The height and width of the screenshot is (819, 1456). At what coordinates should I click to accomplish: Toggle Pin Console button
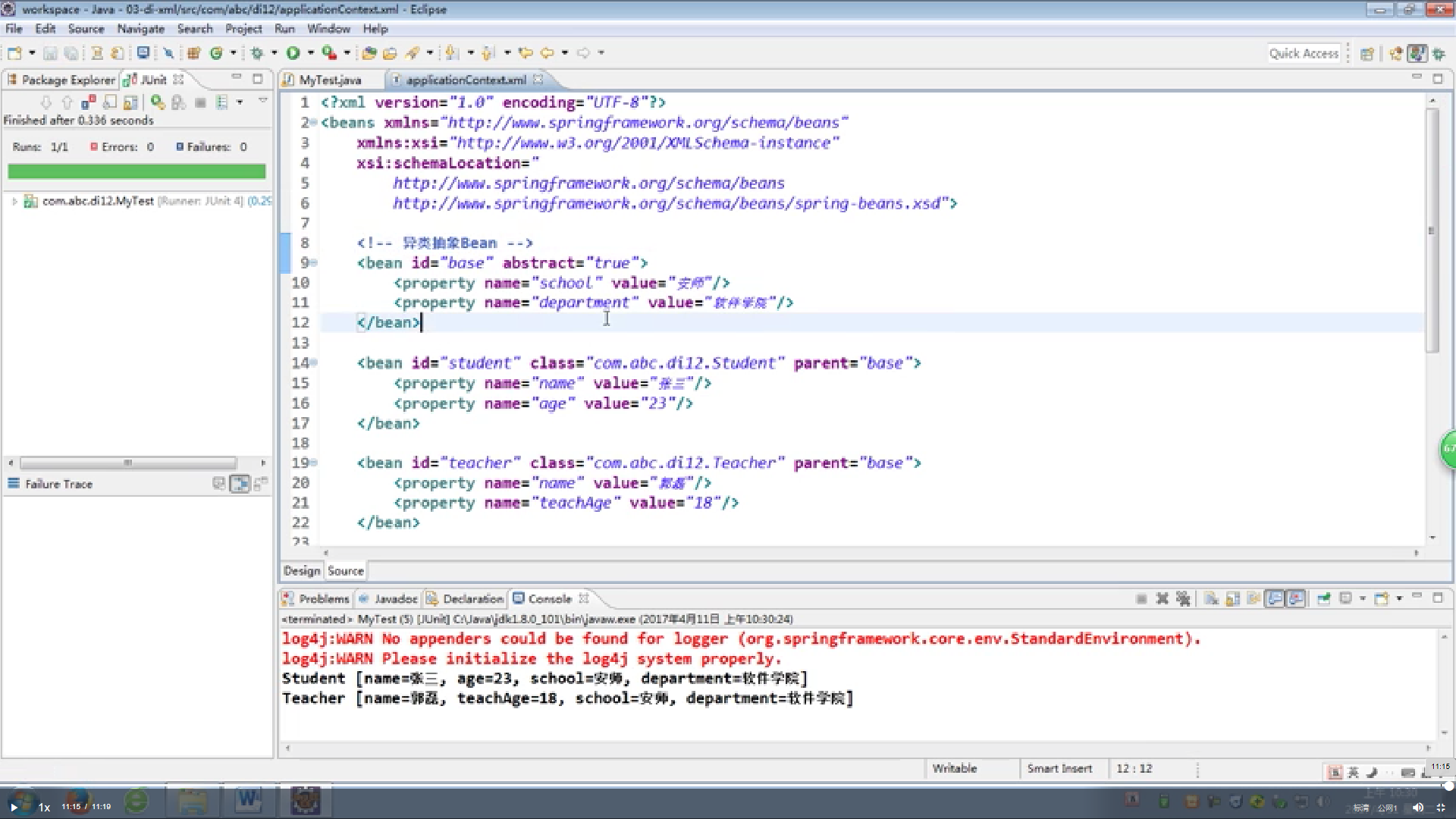point(1324,599)
